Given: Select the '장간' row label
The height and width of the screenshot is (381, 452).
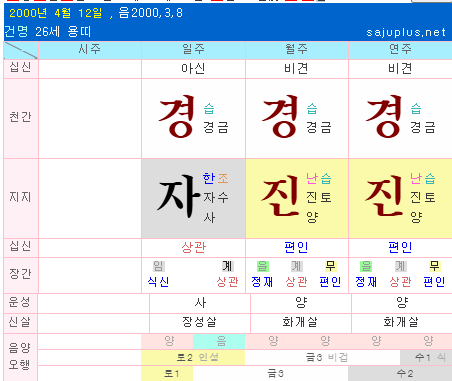Looking at the screenshot, I should click(21, 274).
